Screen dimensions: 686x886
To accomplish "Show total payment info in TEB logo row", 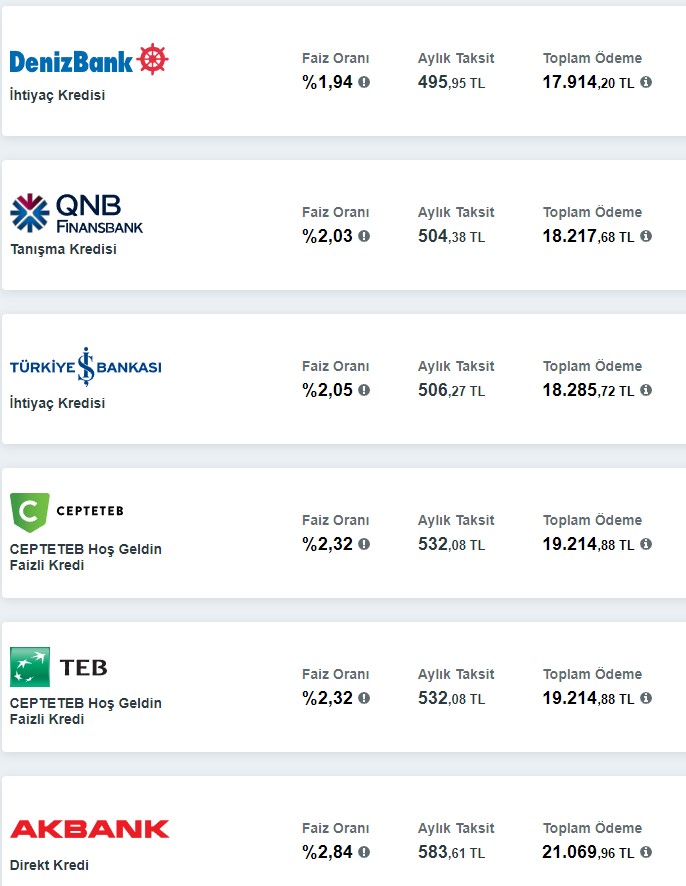I will click(x=646, y=698).
